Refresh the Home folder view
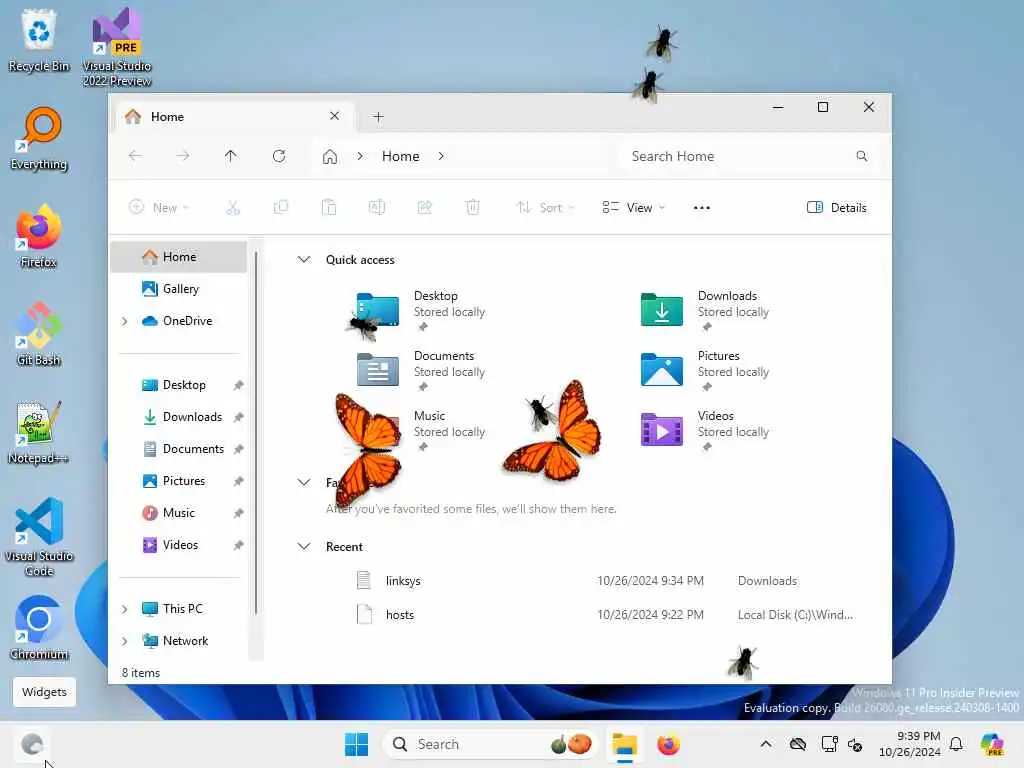The width and height of the screenshot is (1024, 768). (x=279, y=156)
